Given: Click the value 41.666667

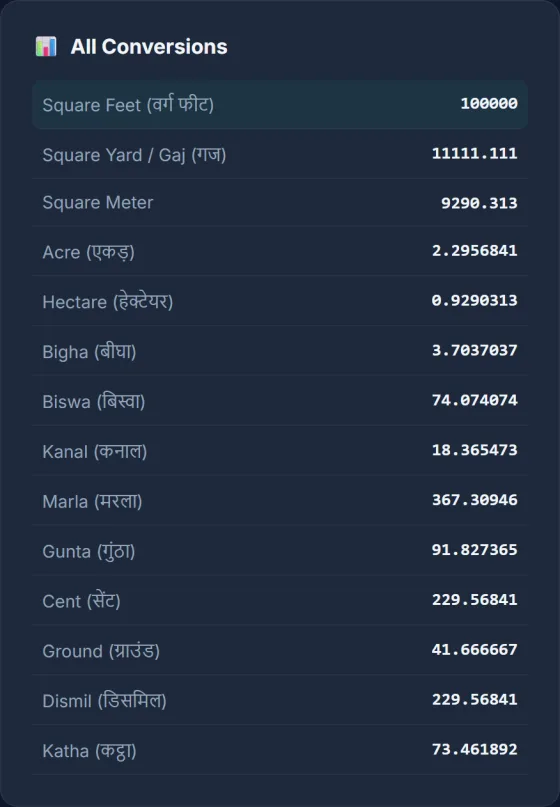Looking at the screenshot, I should [475, 650].
